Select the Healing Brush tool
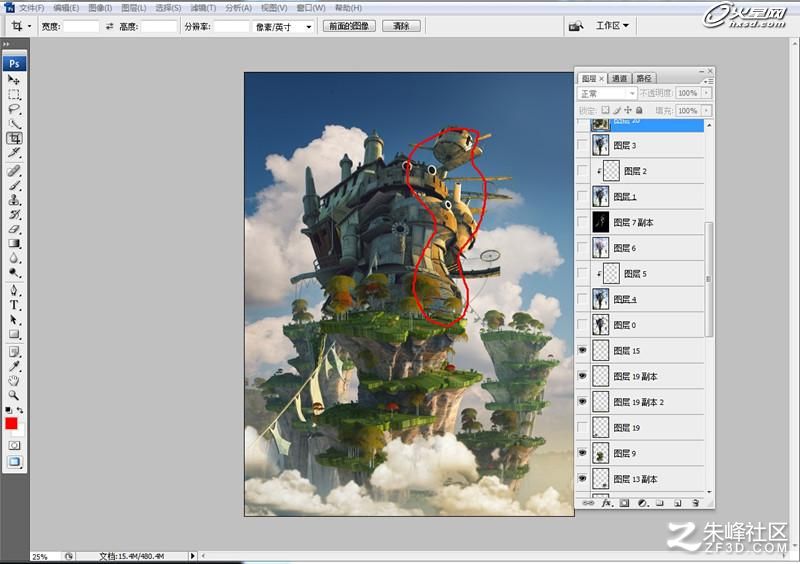Image resolution: width=800 pixels, height=564 pixels. point(14,171)
